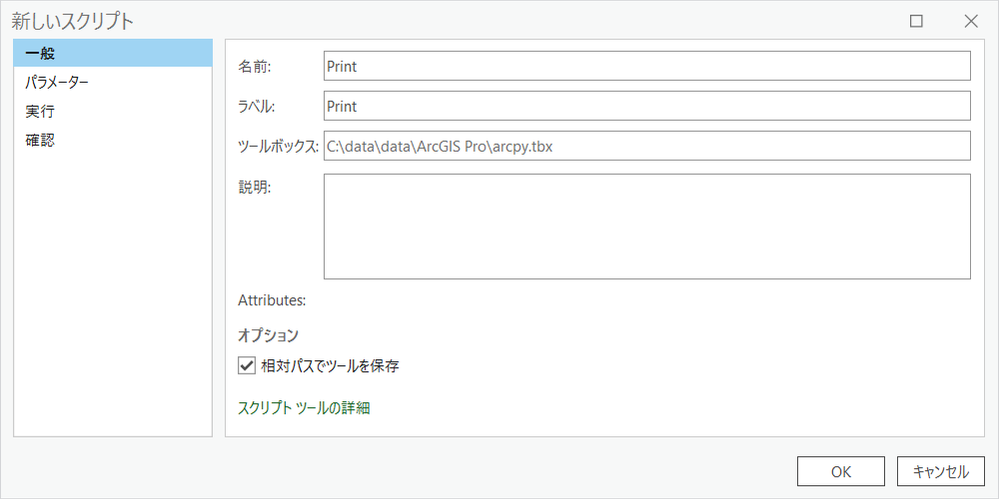Viewport: 999px width, 499px height.
Task: Click inside the 説明 text area
Action: [647, 226]
